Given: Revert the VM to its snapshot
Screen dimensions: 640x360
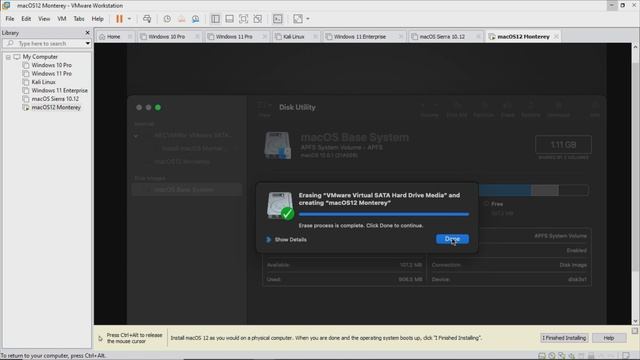Looking at the screenshot, I should (x=182, y=19).
